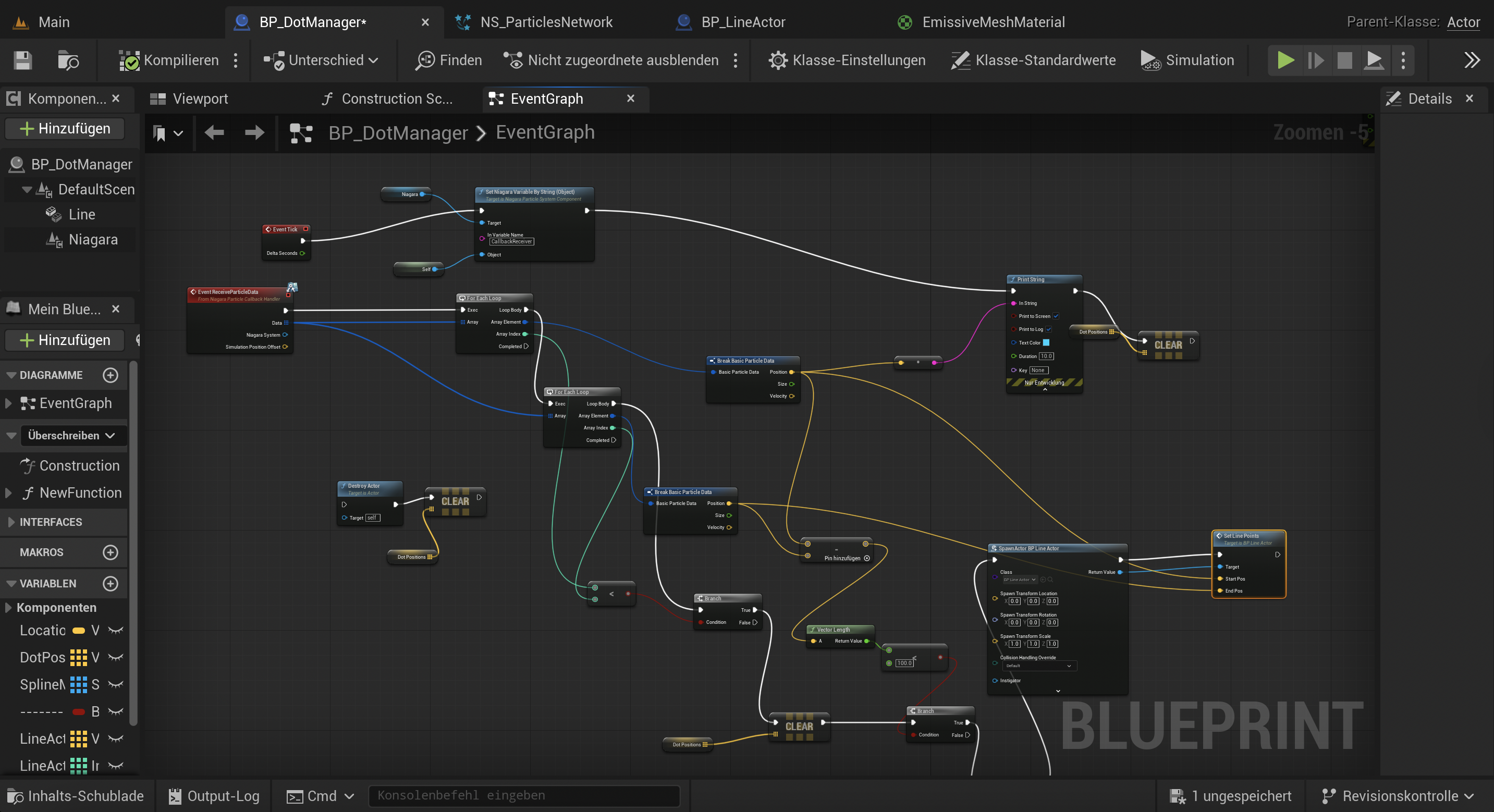Open the play options three-dot menu
1494x812 pixels.
coord(1403,60)
